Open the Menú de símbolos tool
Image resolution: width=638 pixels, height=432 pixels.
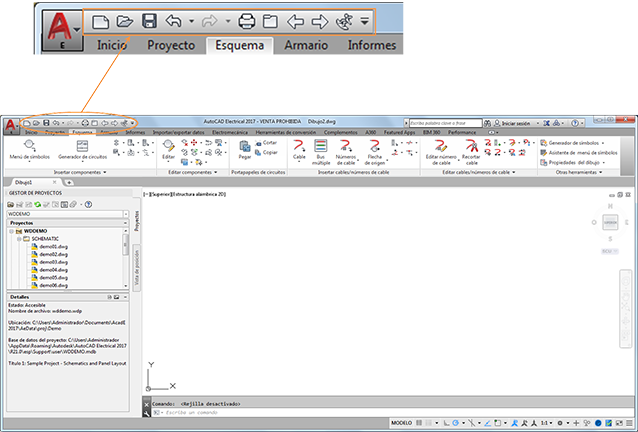[30, 150]
